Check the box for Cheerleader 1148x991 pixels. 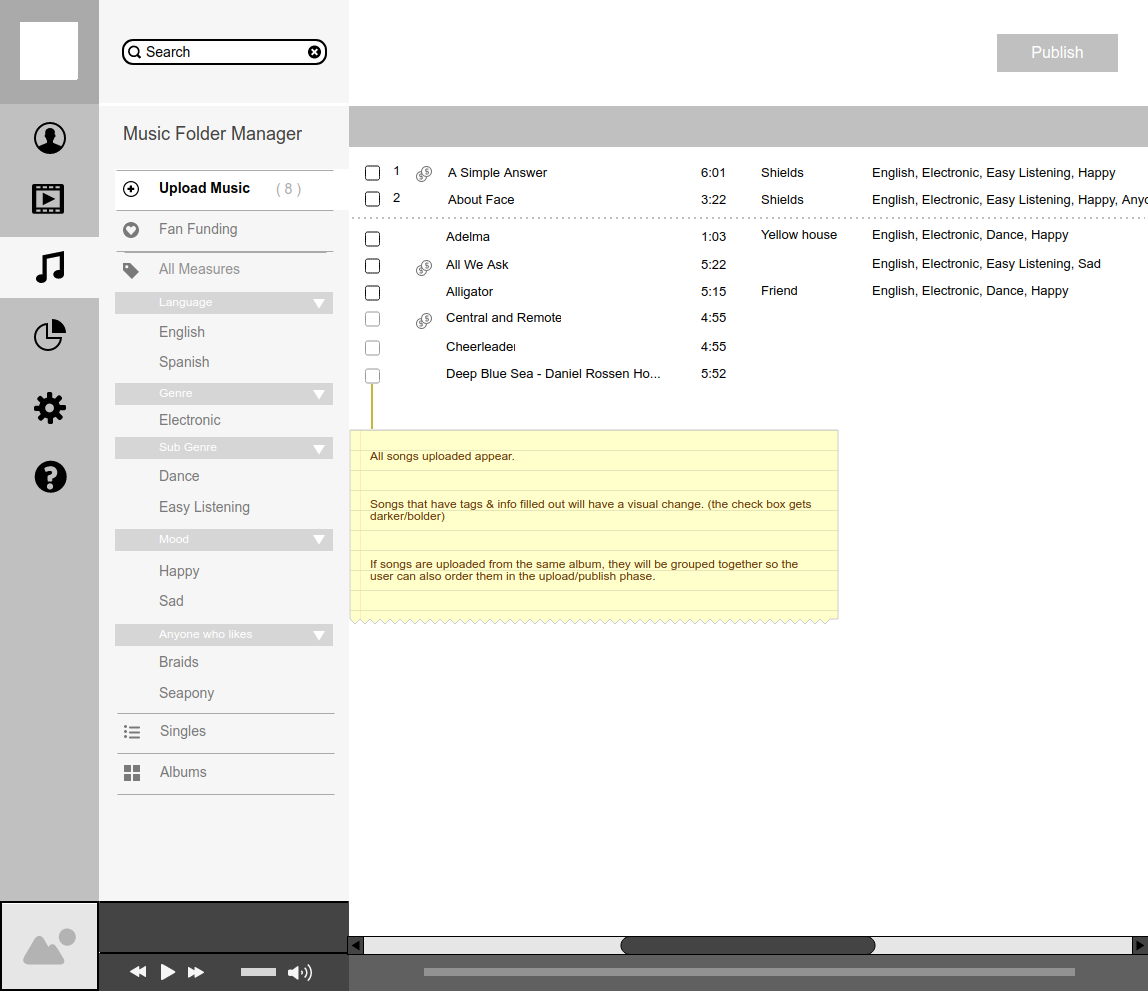[x=373, y=348]
